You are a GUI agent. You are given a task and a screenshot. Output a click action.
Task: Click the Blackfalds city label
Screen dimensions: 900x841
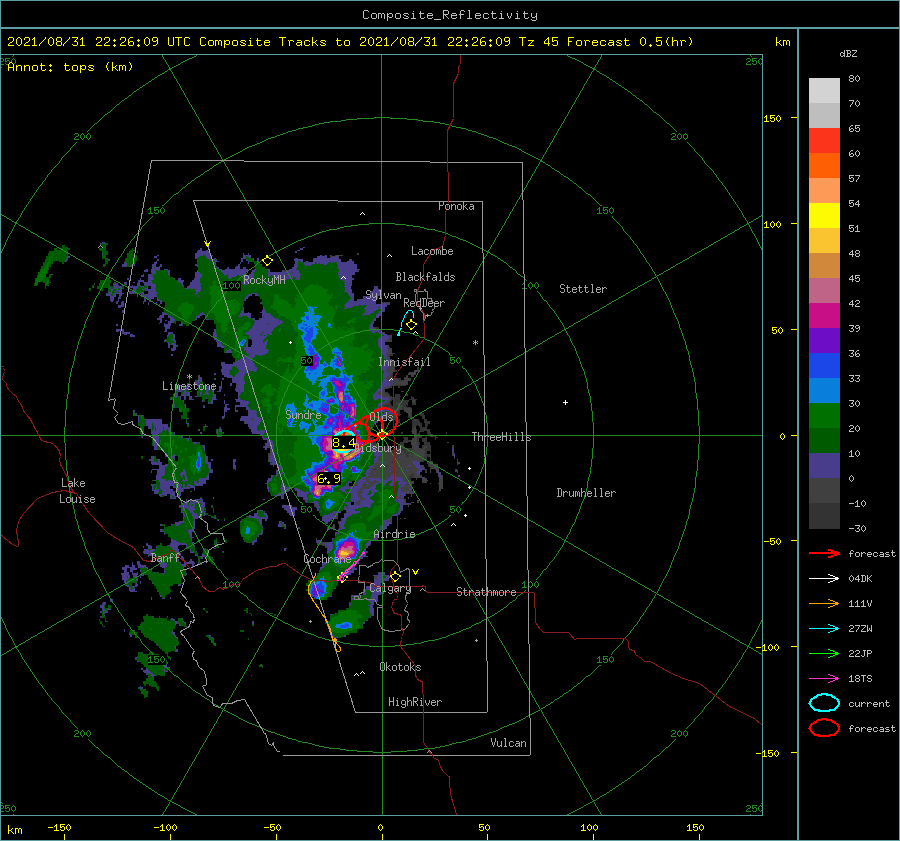pyautogui.click(x=425, y=277)
